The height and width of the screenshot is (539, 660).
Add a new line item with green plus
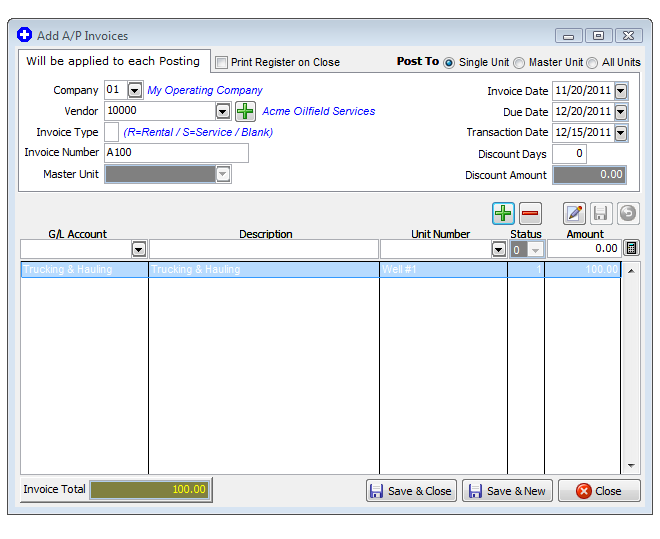tap(503, 213)
